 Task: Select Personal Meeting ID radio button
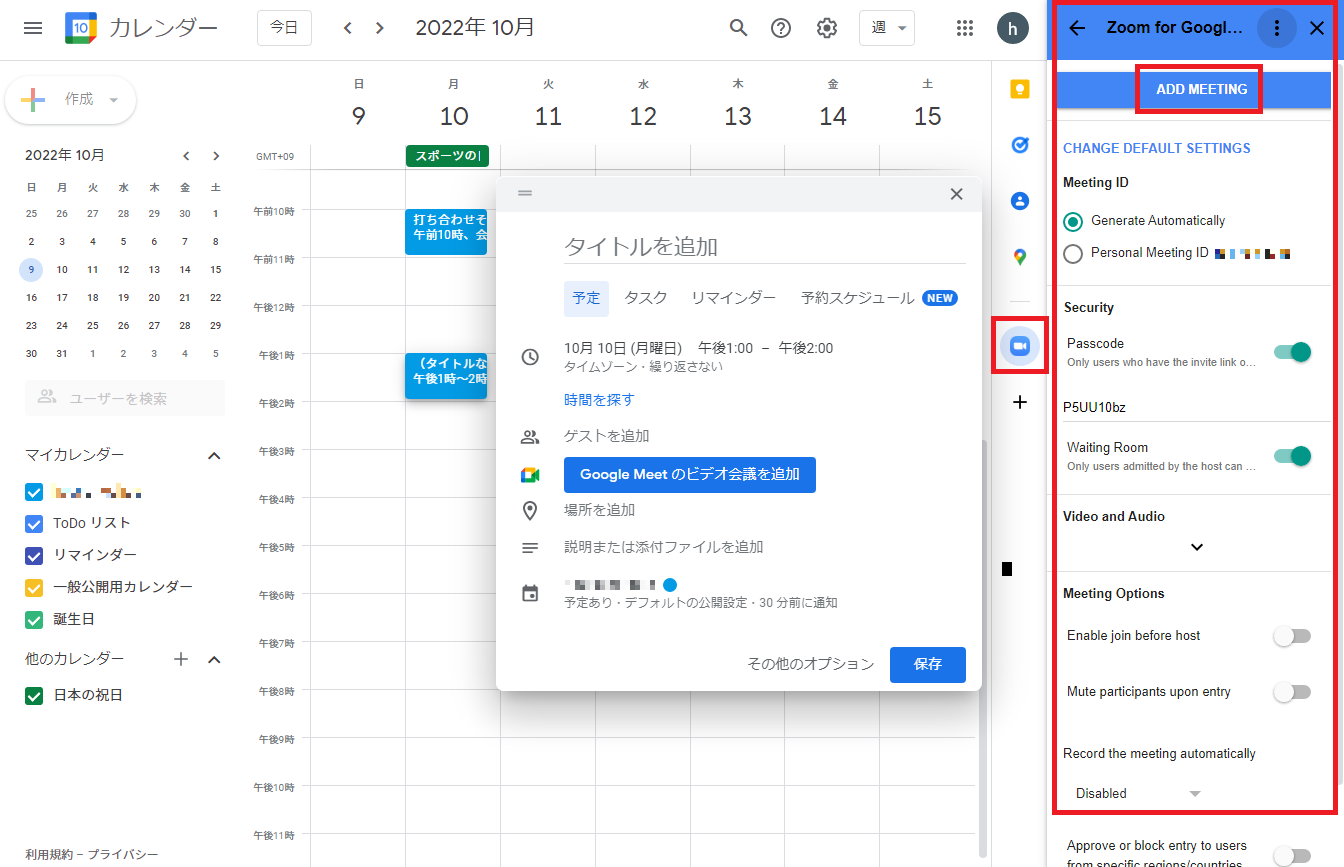1073,253
